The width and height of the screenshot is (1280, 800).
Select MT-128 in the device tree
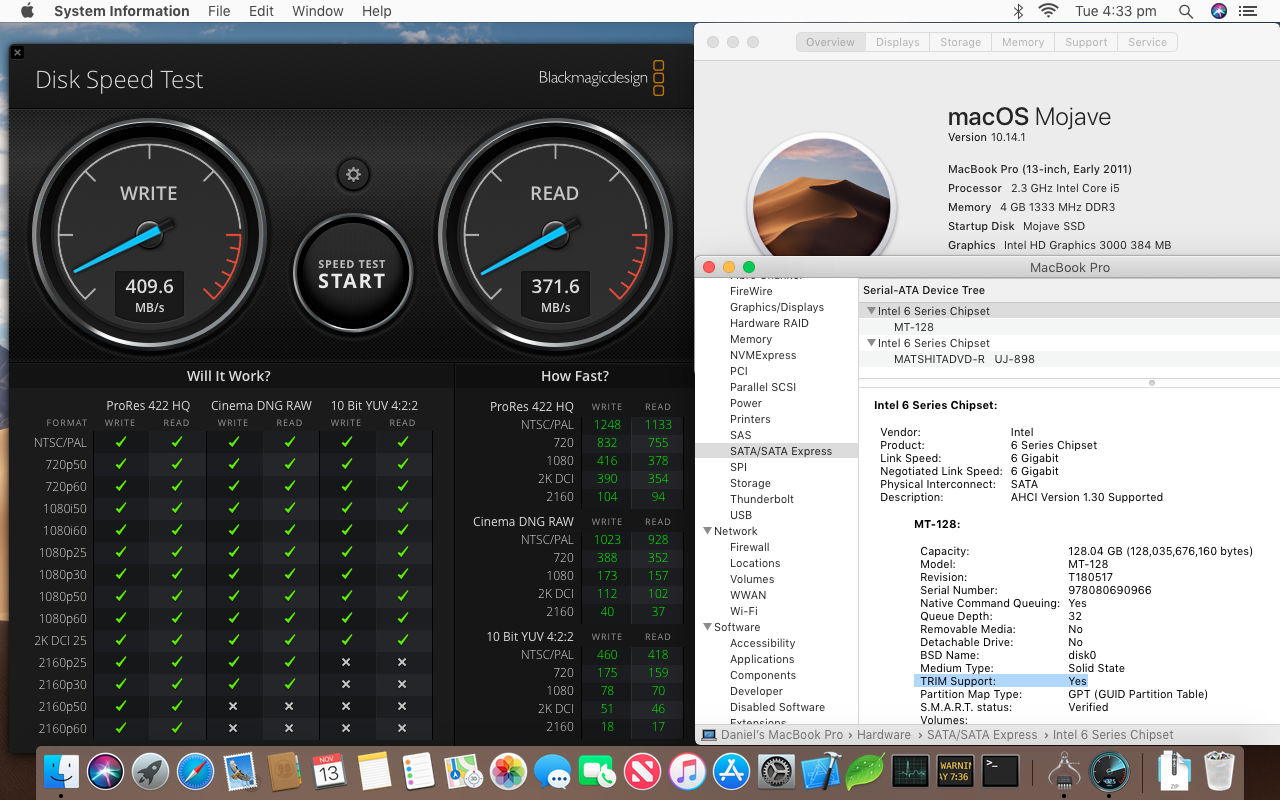(x=913, y=327)
